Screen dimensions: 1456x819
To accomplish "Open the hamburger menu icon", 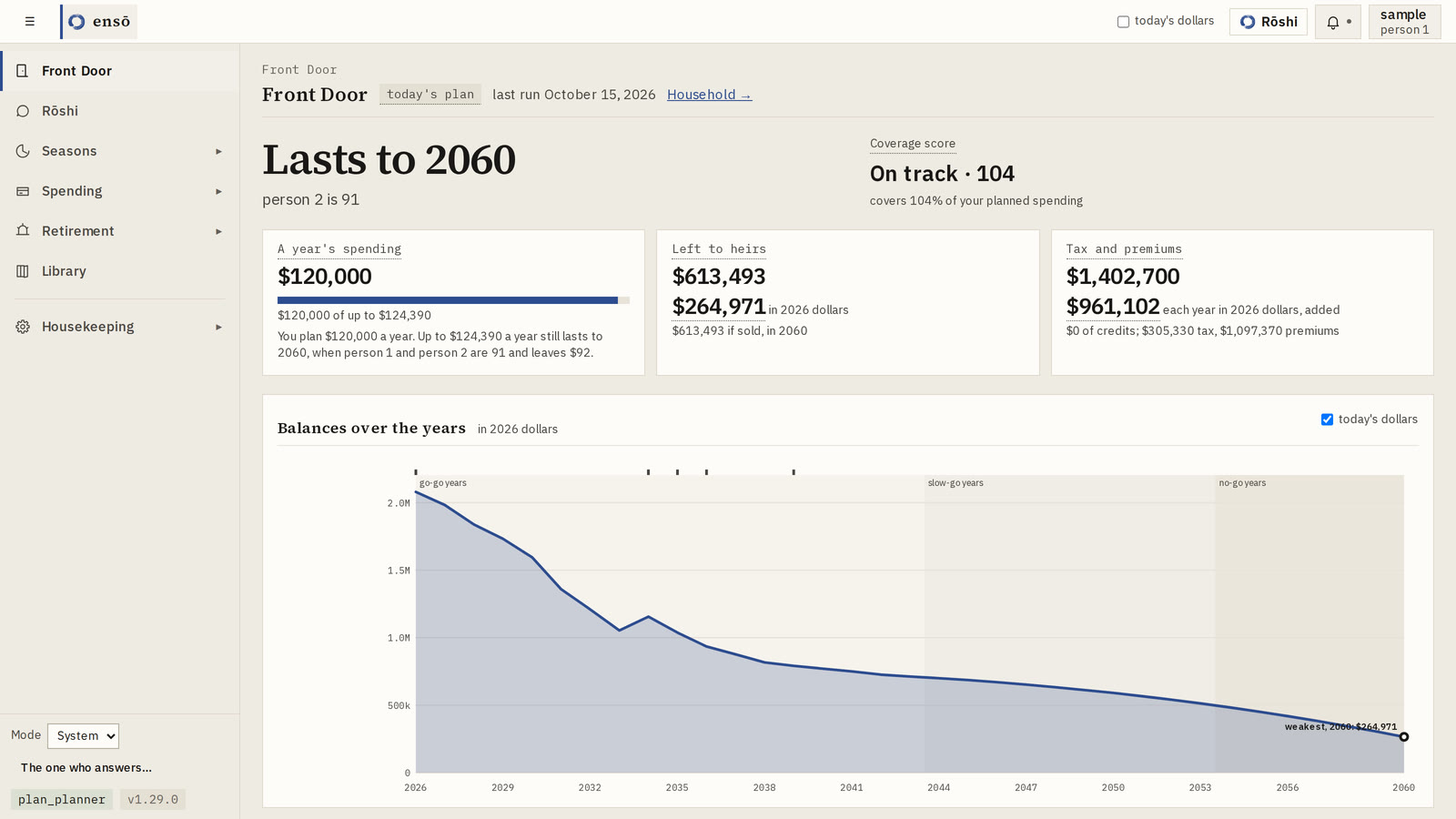I will pos(30,21).
